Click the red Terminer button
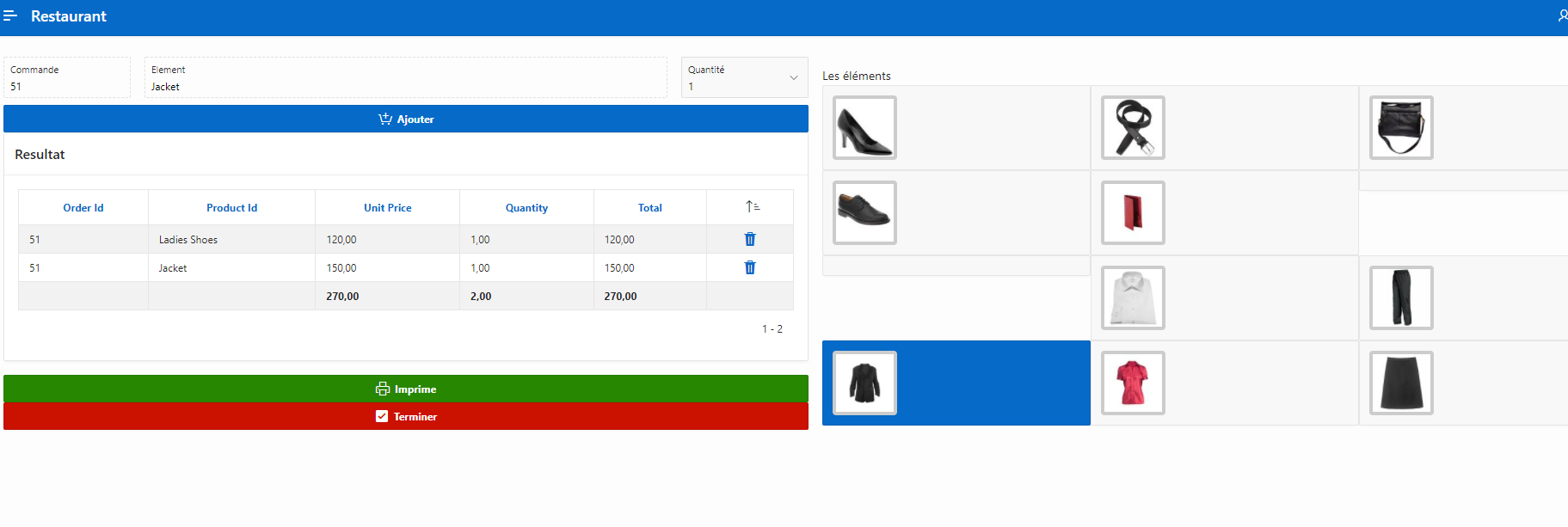Image resolution: width=1568 pixels, height=527 pixels. pos(406,416)
